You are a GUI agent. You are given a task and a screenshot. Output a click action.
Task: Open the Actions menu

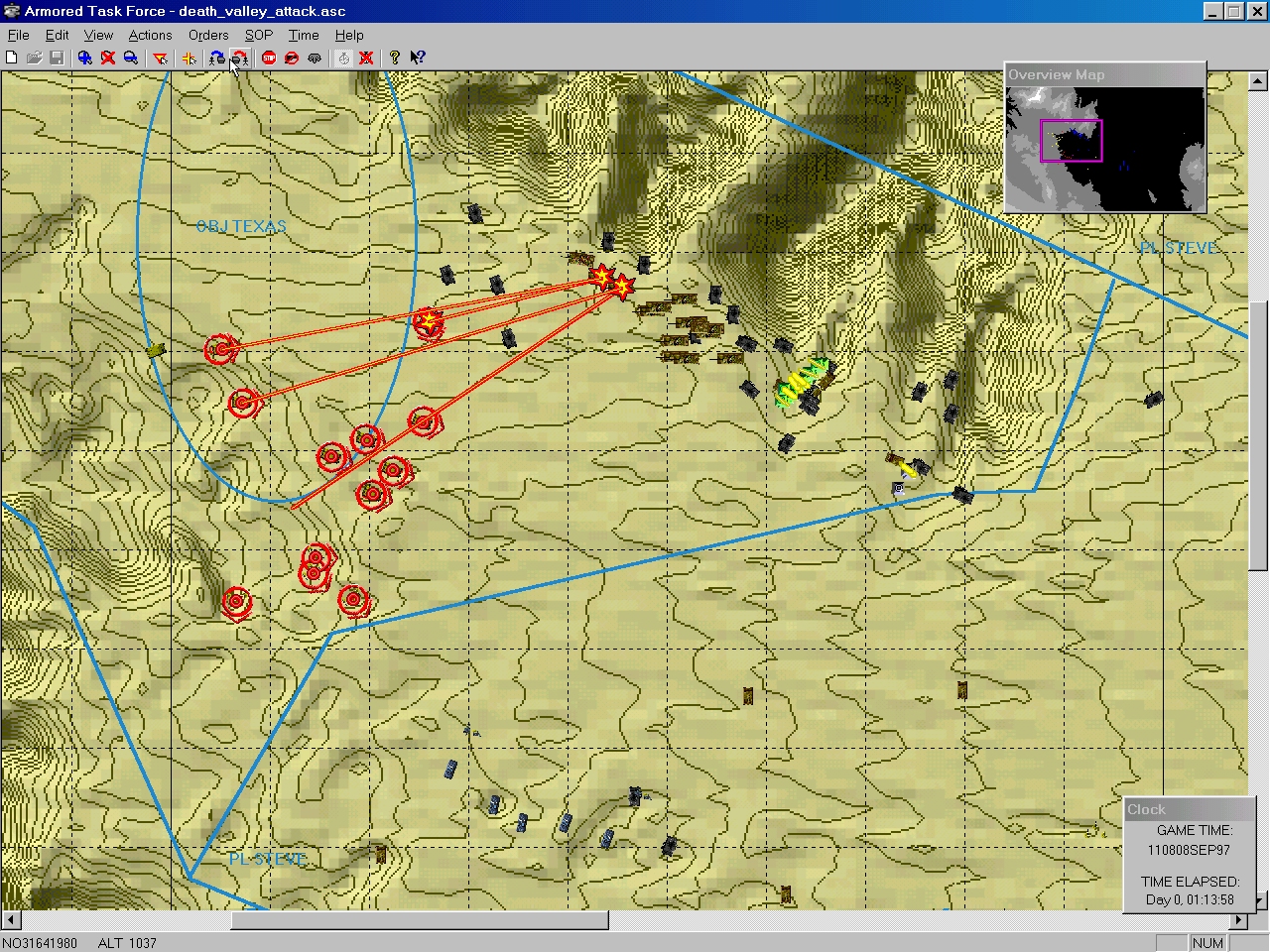pos(150,35)
